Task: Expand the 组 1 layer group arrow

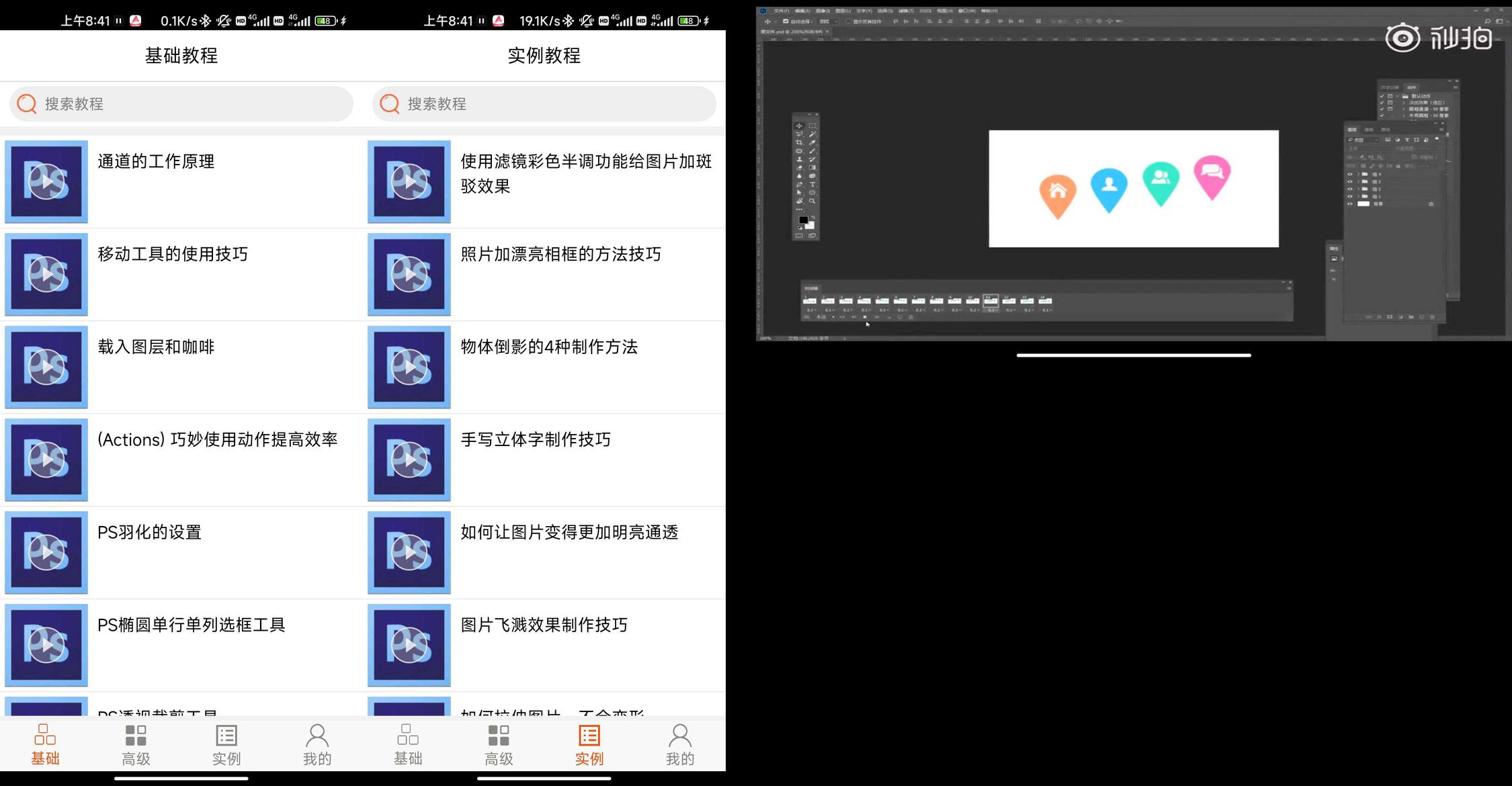Action: coord(1358,196)
